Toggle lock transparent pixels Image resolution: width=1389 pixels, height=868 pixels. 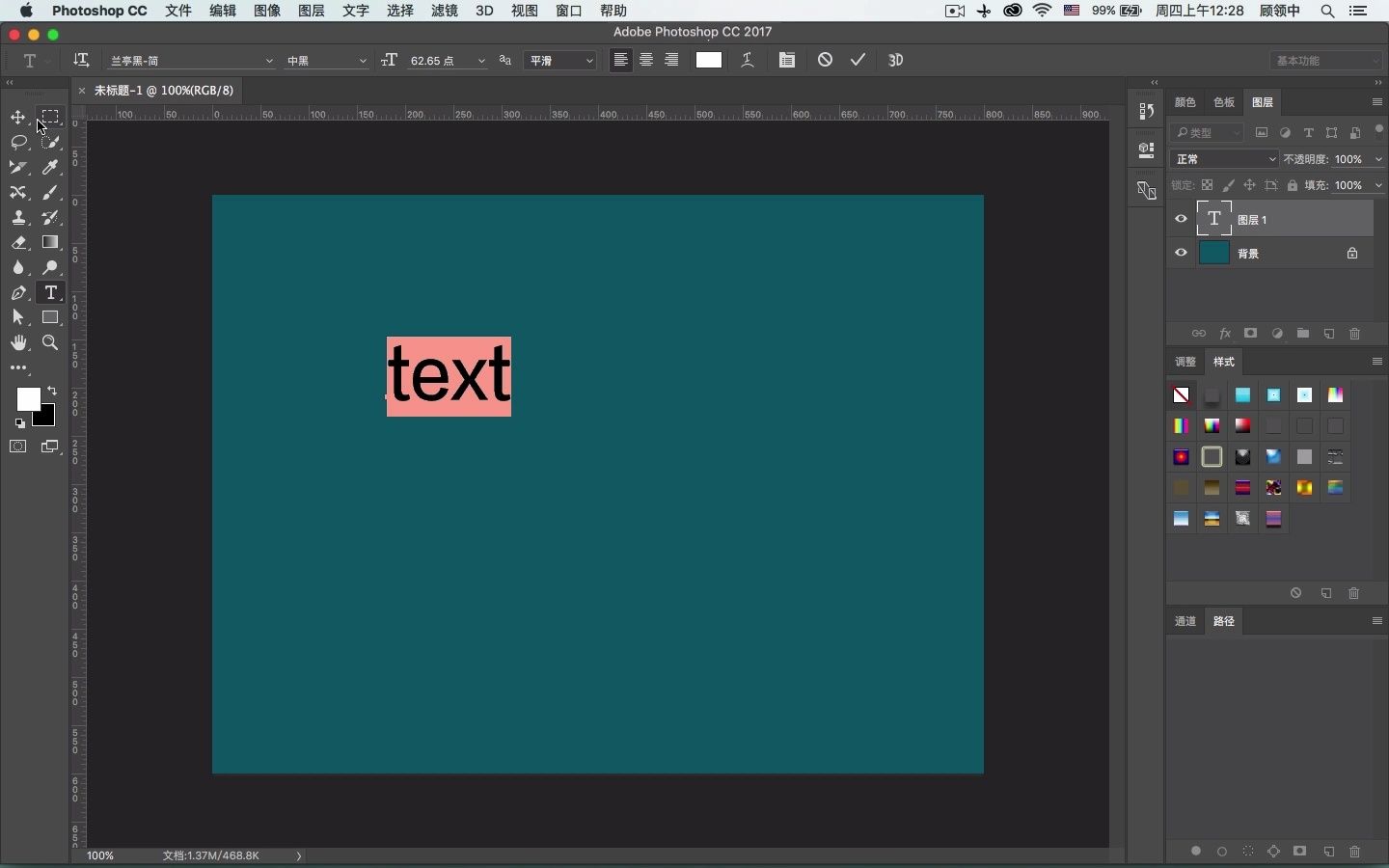1208,185
